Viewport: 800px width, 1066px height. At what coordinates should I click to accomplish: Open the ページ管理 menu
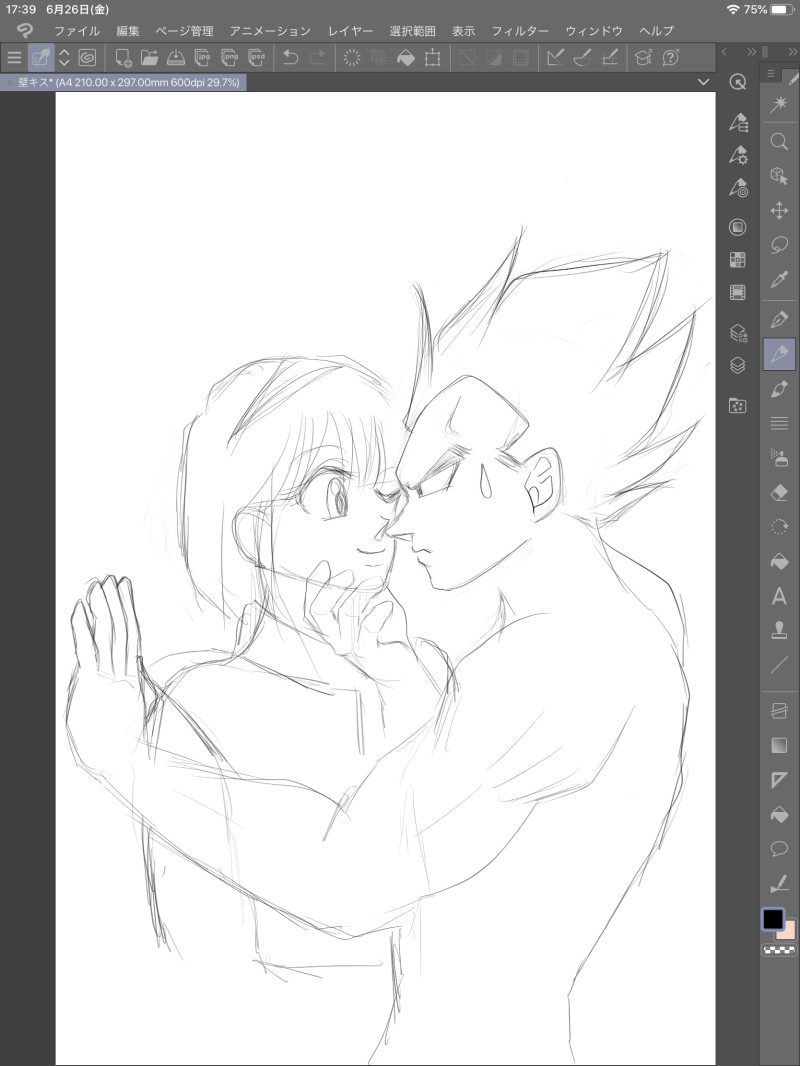pyautogui.click(x=184, y=31)
